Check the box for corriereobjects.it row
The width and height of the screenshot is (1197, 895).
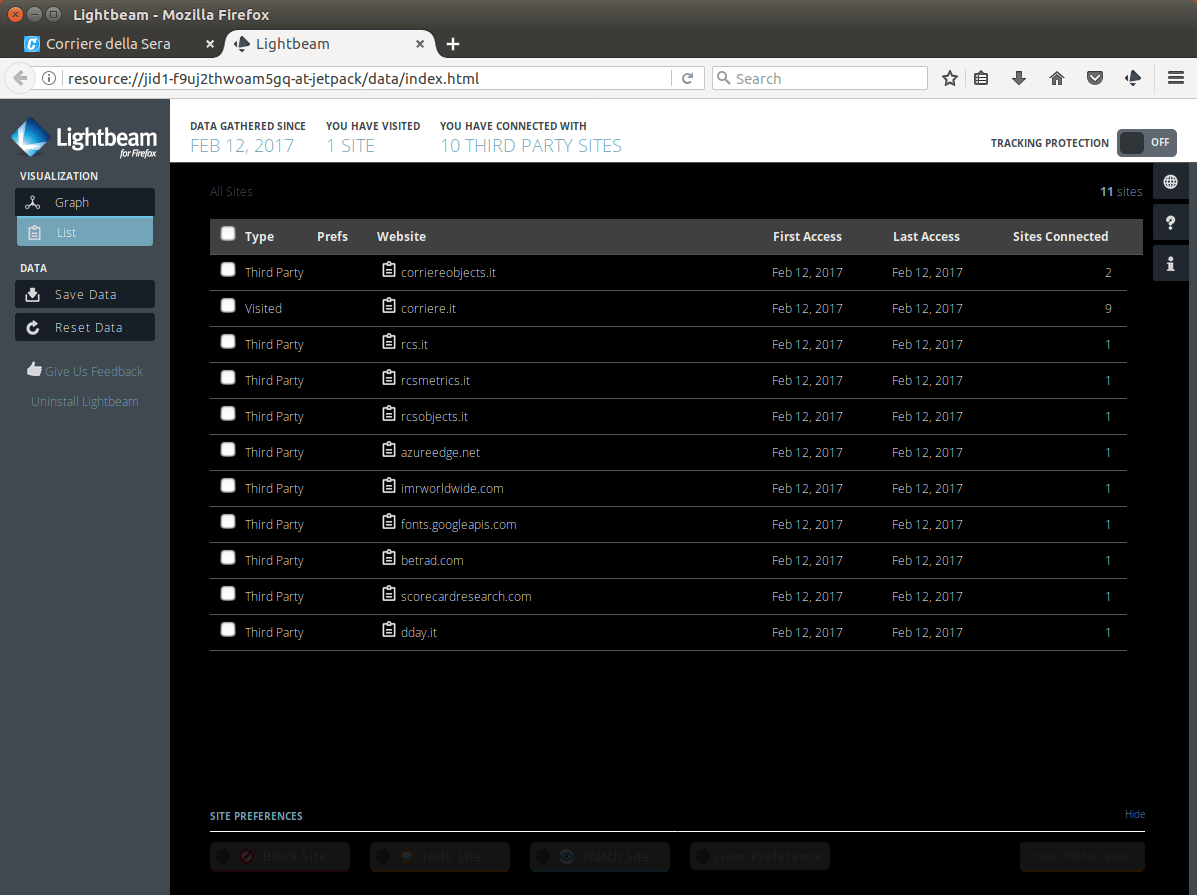pyautogui.click(x=227, y=269)
